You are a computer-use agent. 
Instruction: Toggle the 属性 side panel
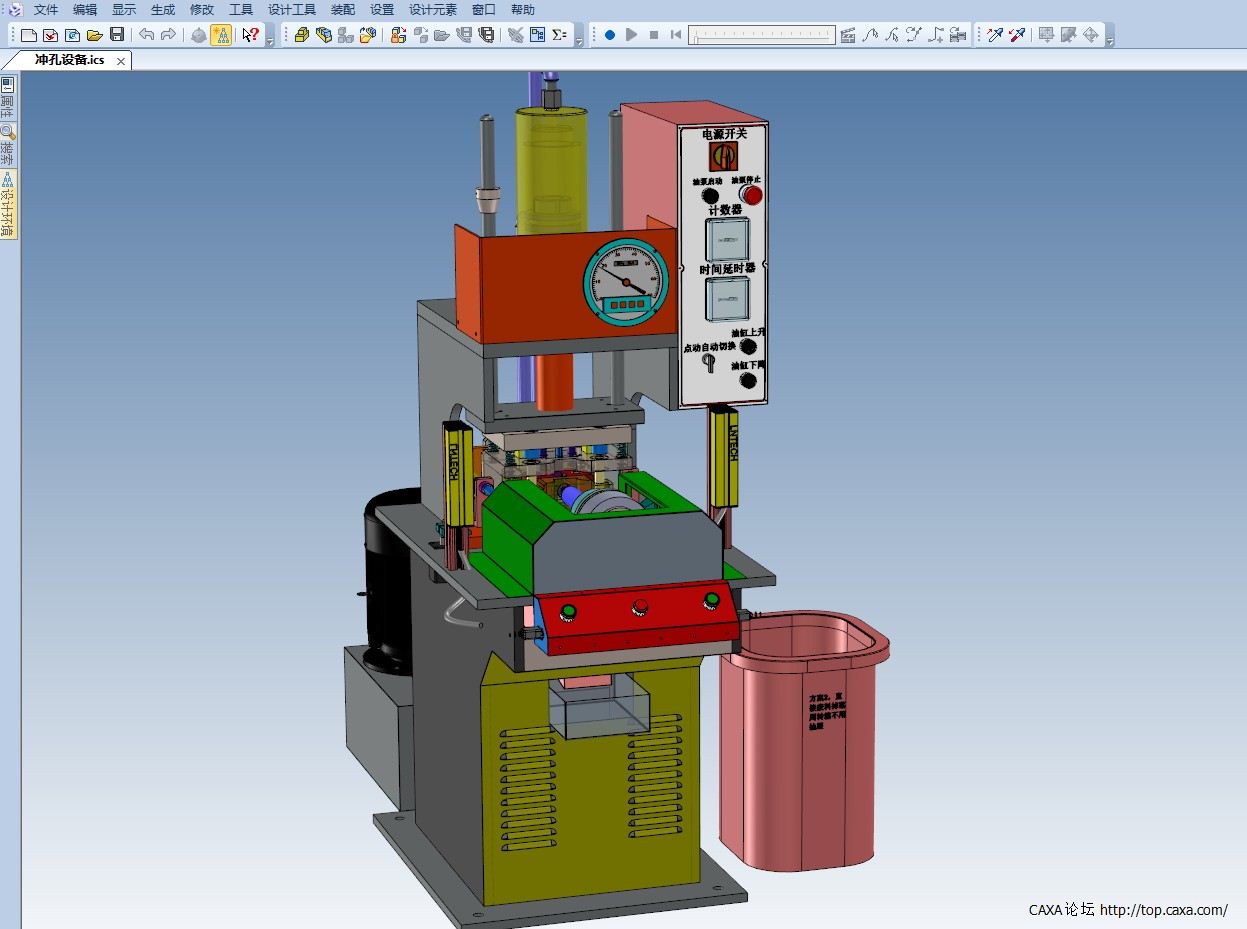tap(8, 97)
